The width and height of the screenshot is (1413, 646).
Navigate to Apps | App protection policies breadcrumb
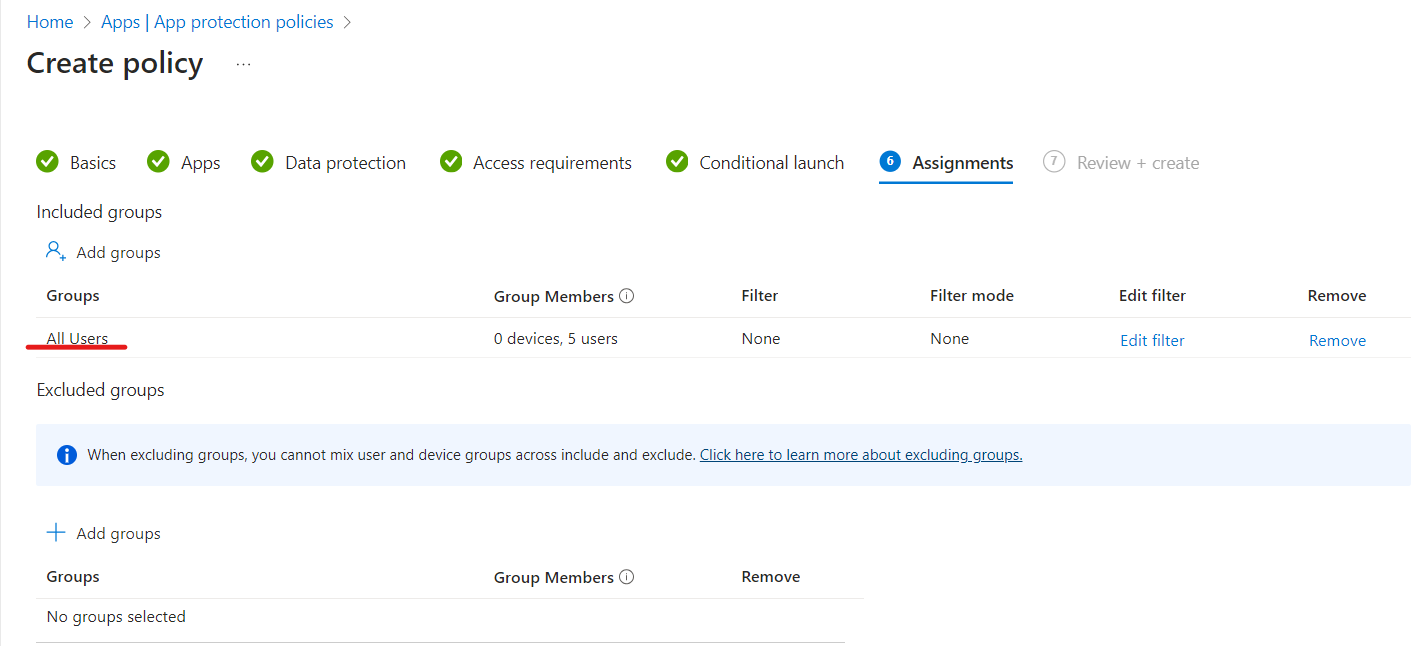pos(216,21)
